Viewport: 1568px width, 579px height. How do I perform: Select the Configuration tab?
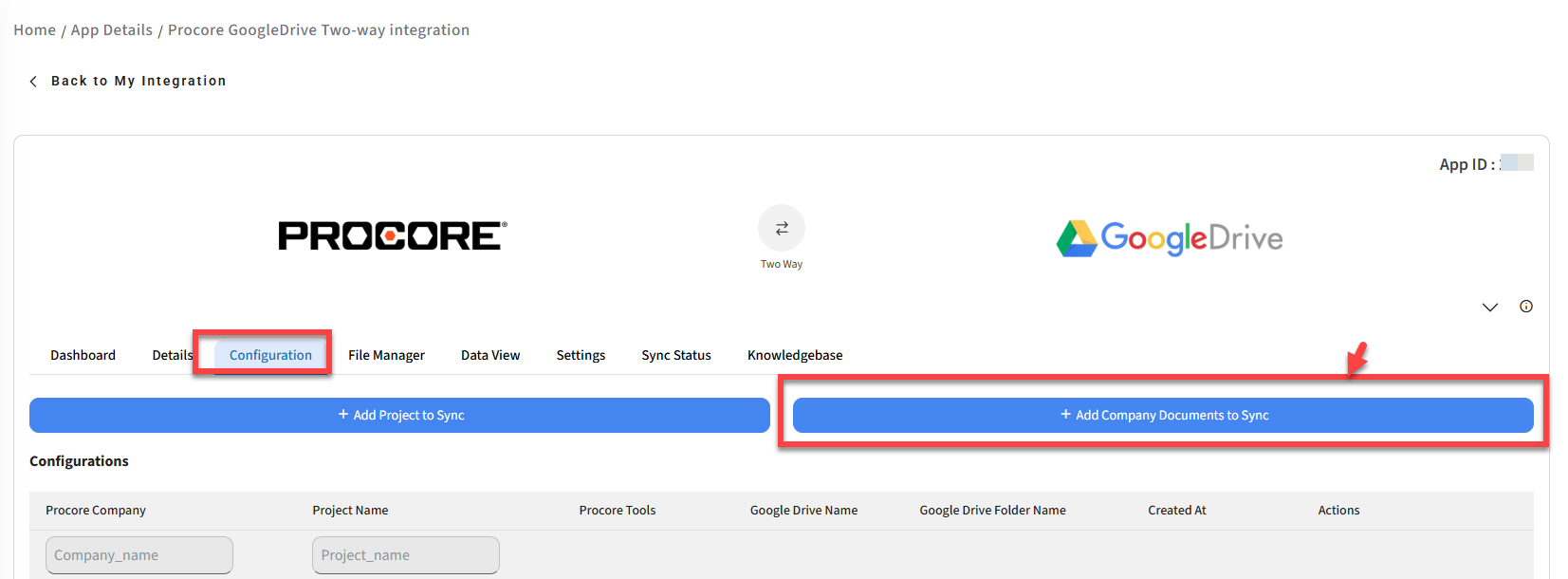pos(270,355)
